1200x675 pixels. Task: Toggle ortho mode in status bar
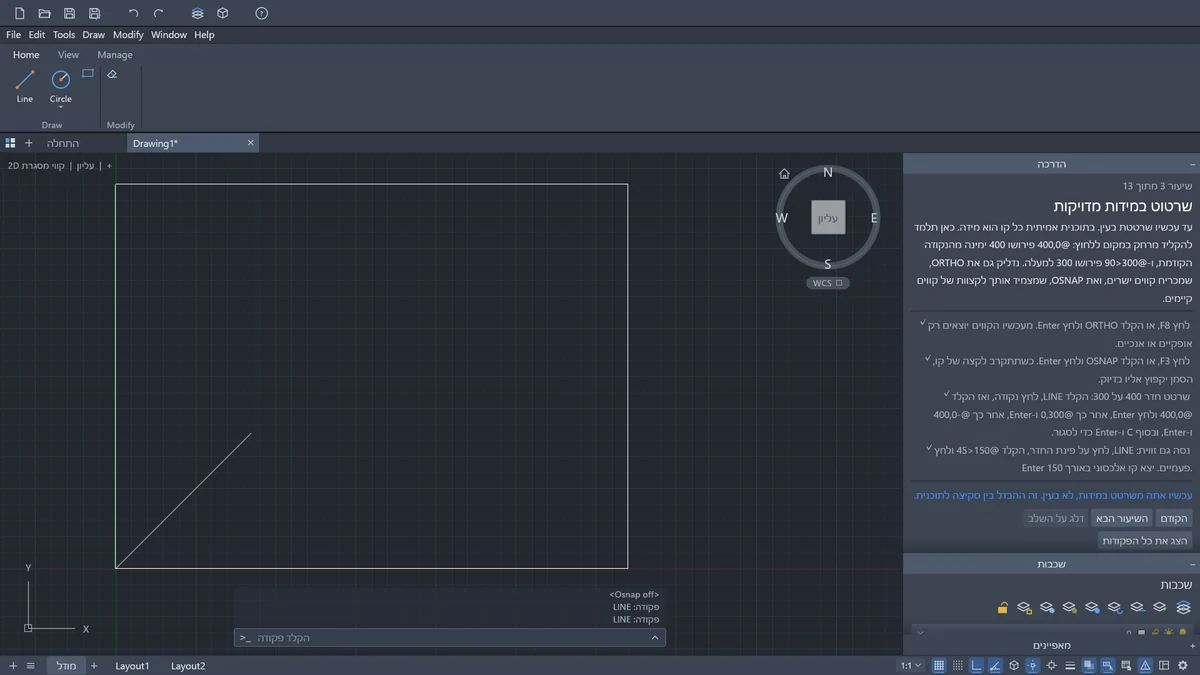[976, 665]
